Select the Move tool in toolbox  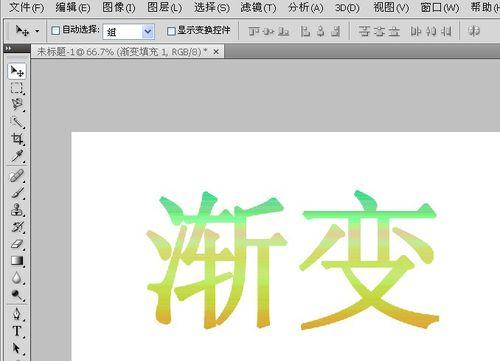17,71
